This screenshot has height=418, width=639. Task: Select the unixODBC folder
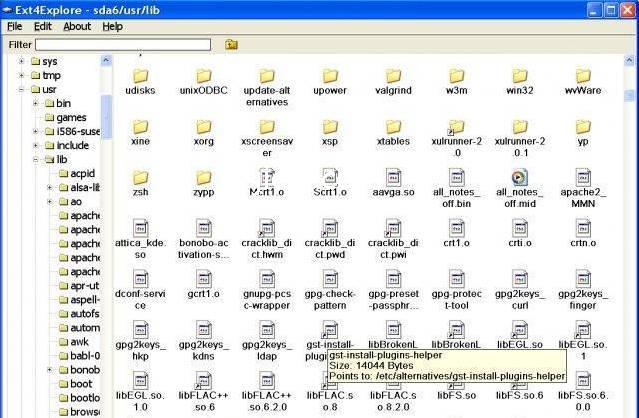[x=203, y=76]
